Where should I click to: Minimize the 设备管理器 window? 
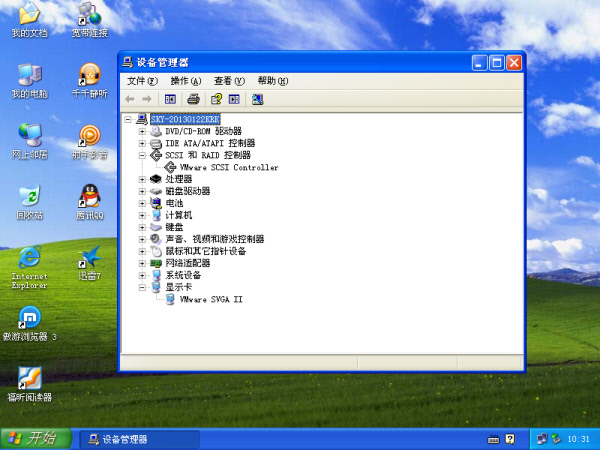click(479, 63)
